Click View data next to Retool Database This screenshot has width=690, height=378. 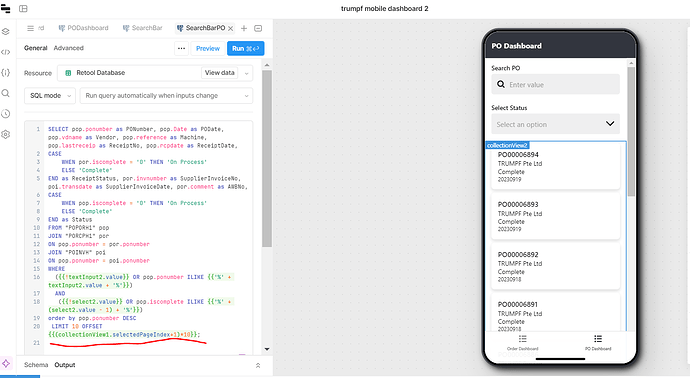coord(220,73)
